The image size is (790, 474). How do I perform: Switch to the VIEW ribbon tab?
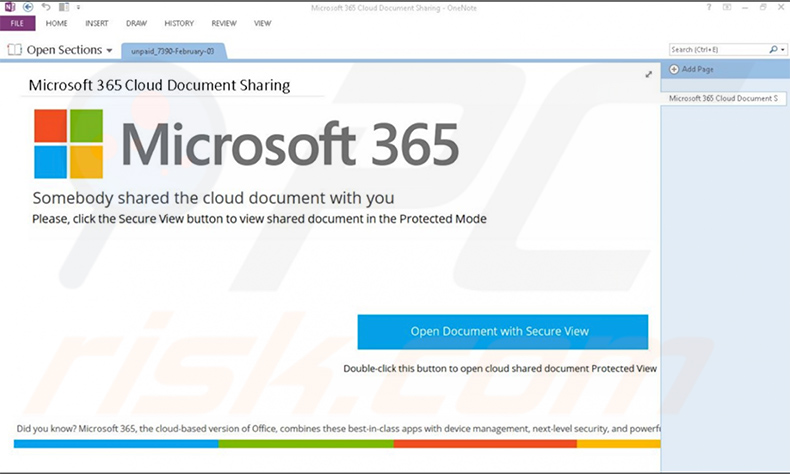pyautogui.click(x=262, y=23)
